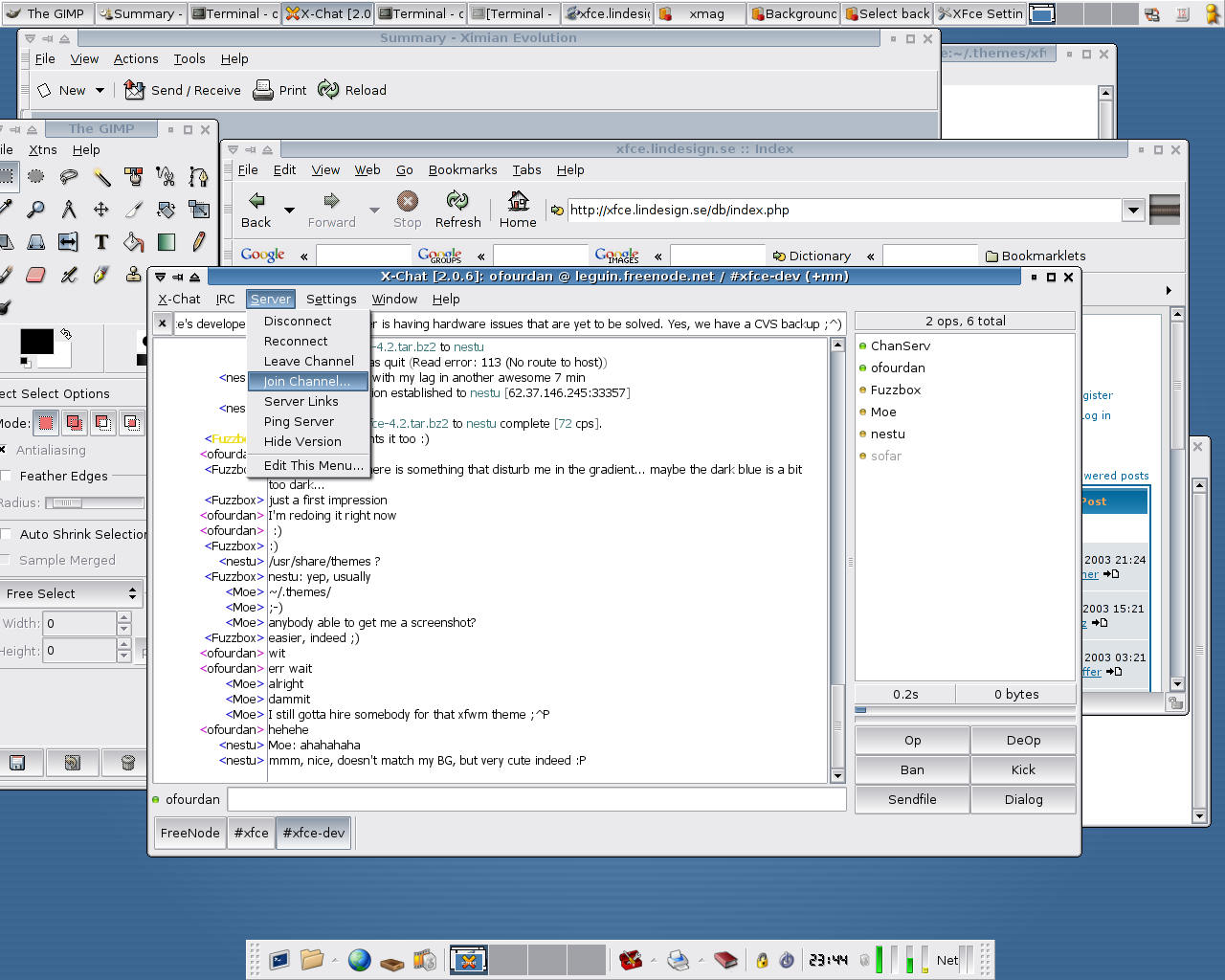Pick the Eraser tool in GIMP
1225x980 pixels.
click(x=36, y=275)
